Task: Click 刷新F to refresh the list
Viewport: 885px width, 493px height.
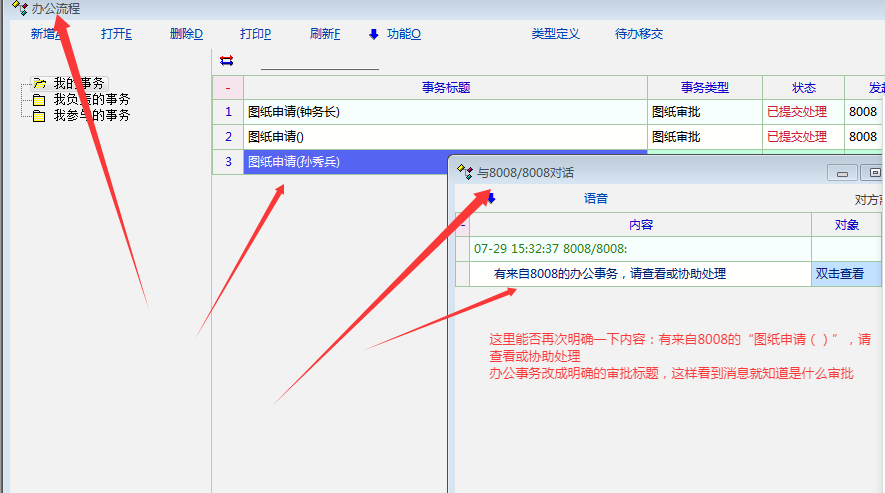Action: [325, 34]
